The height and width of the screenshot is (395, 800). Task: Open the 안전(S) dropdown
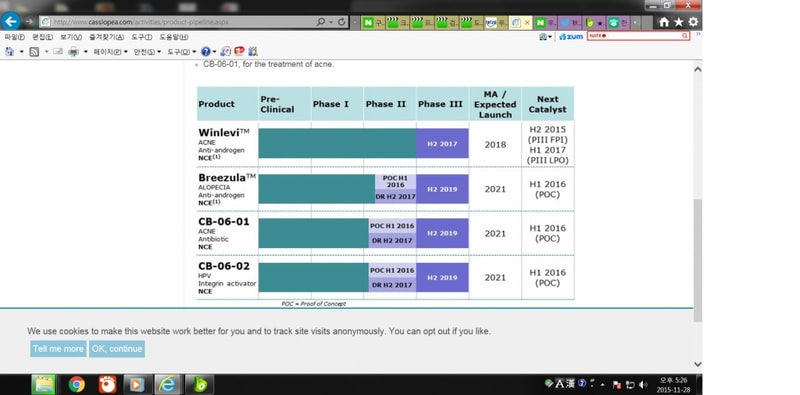click(x=147, y=52)
